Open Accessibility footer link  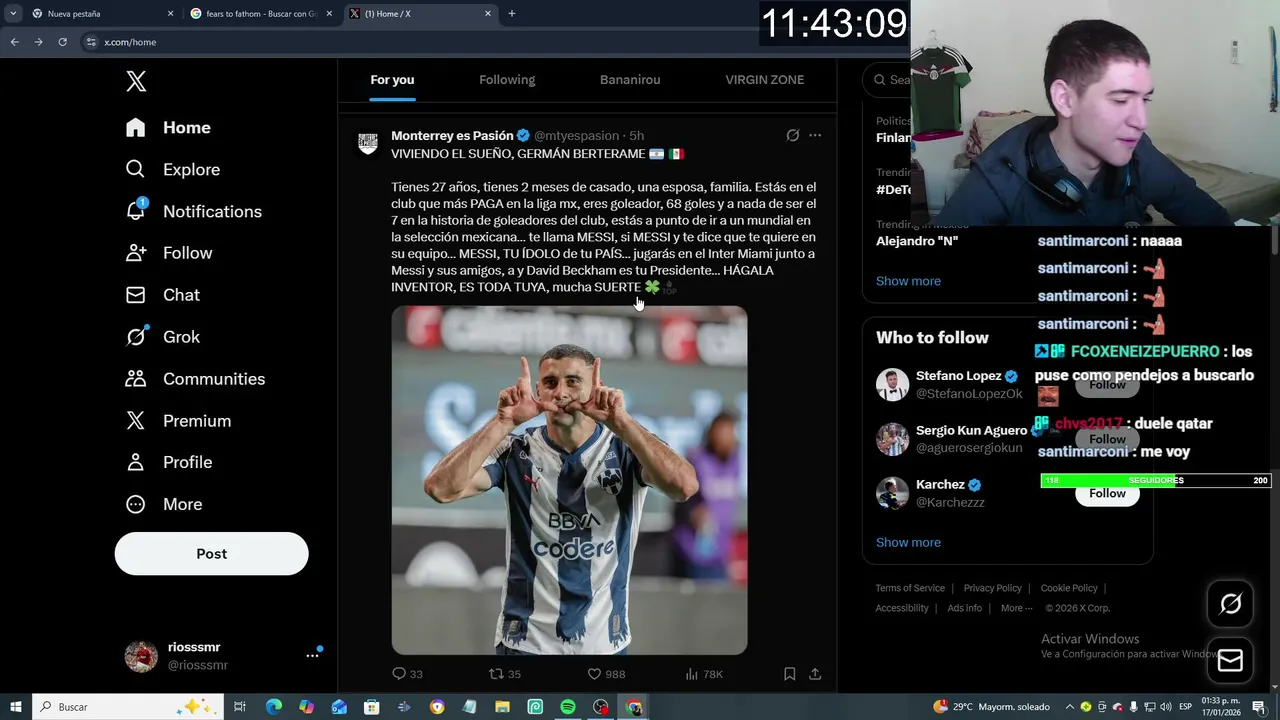pos(902,608)
